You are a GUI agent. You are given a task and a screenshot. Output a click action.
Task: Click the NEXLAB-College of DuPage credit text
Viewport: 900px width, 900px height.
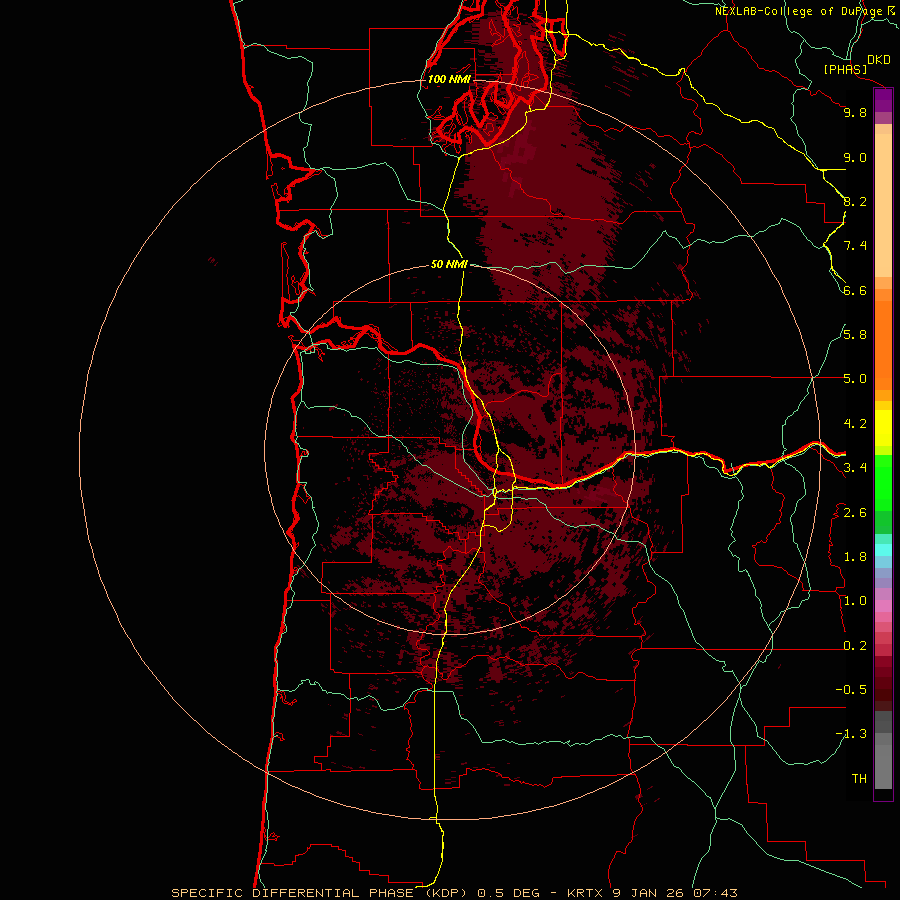798,11
